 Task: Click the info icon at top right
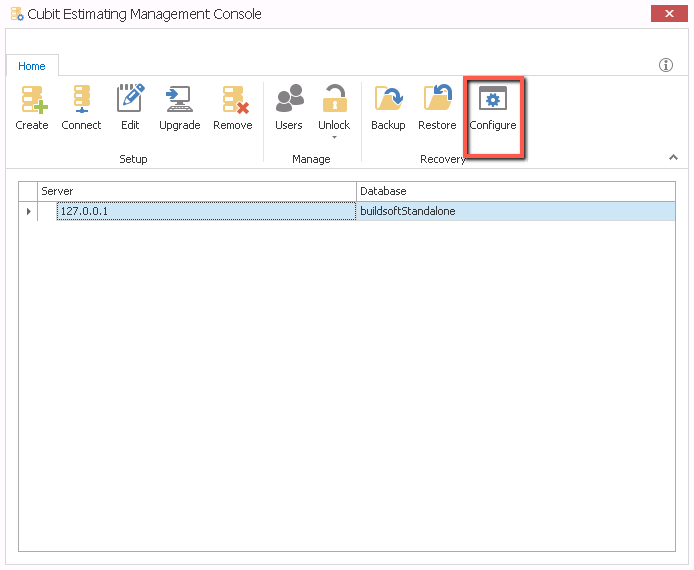pyautogui.click(x=666, y=65)
